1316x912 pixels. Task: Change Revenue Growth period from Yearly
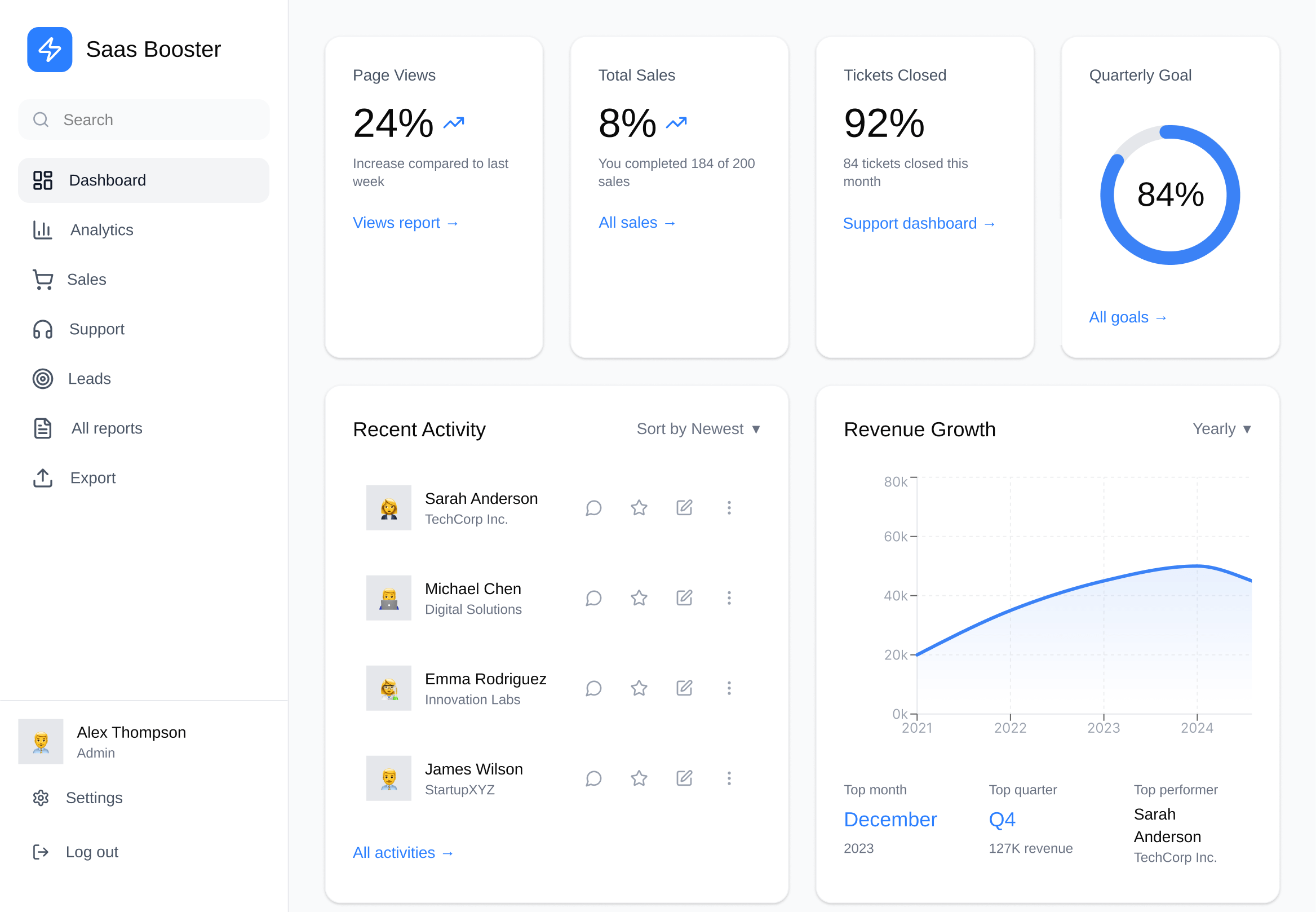coord(1222,428)
